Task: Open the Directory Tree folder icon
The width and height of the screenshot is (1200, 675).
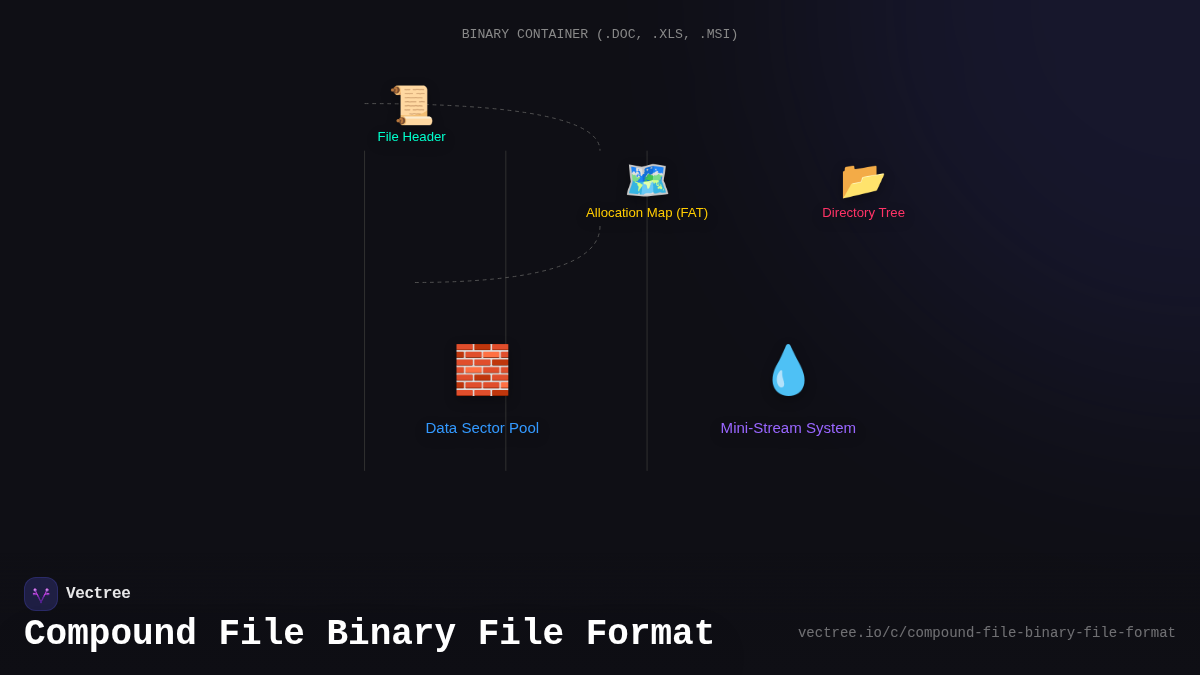Action: [x=863, y=180]
